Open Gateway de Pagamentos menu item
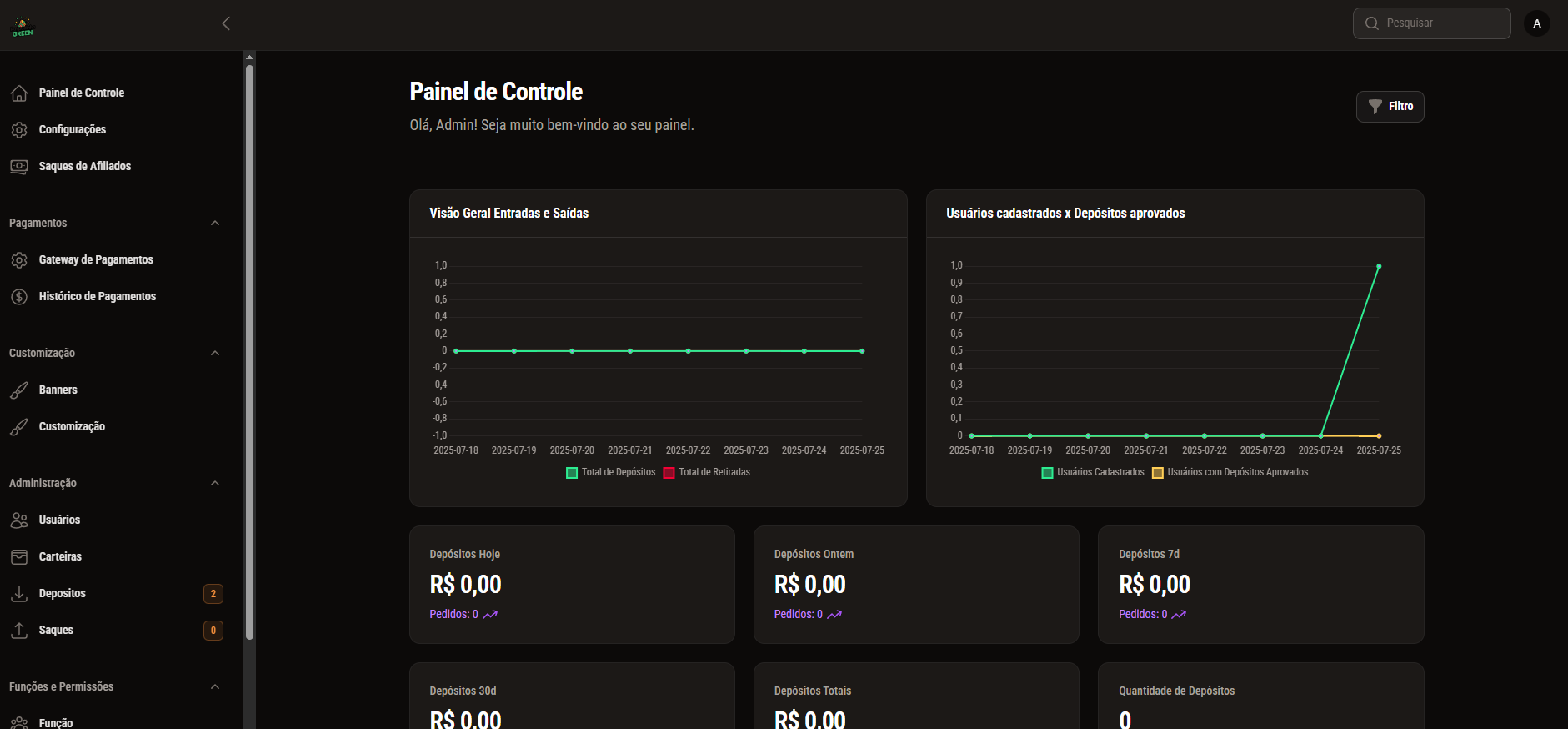This screenshot has height=729, width=1568. click(96, 260)
